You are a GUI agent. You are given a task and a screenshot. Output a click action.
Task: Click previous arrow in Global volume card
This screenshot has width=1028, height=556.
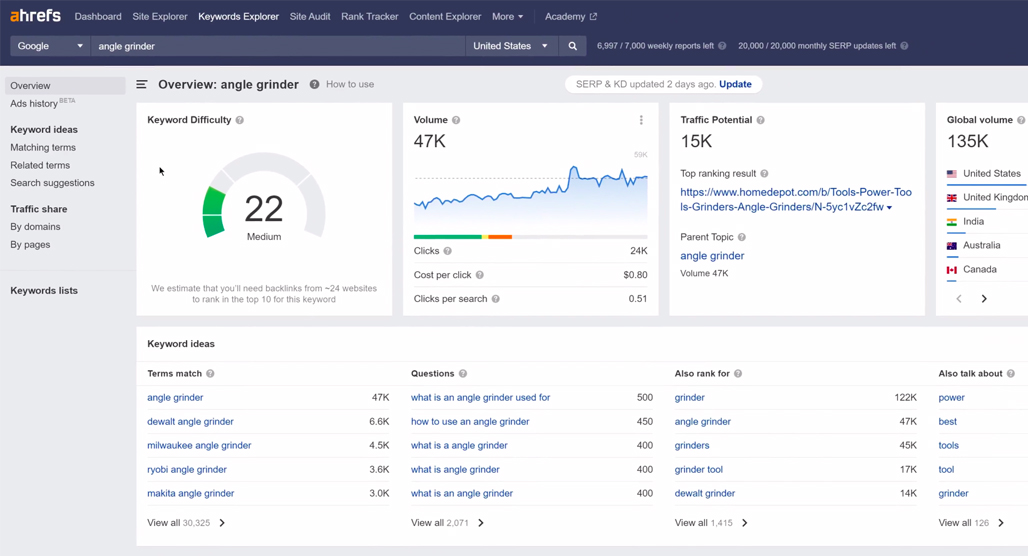959,299
